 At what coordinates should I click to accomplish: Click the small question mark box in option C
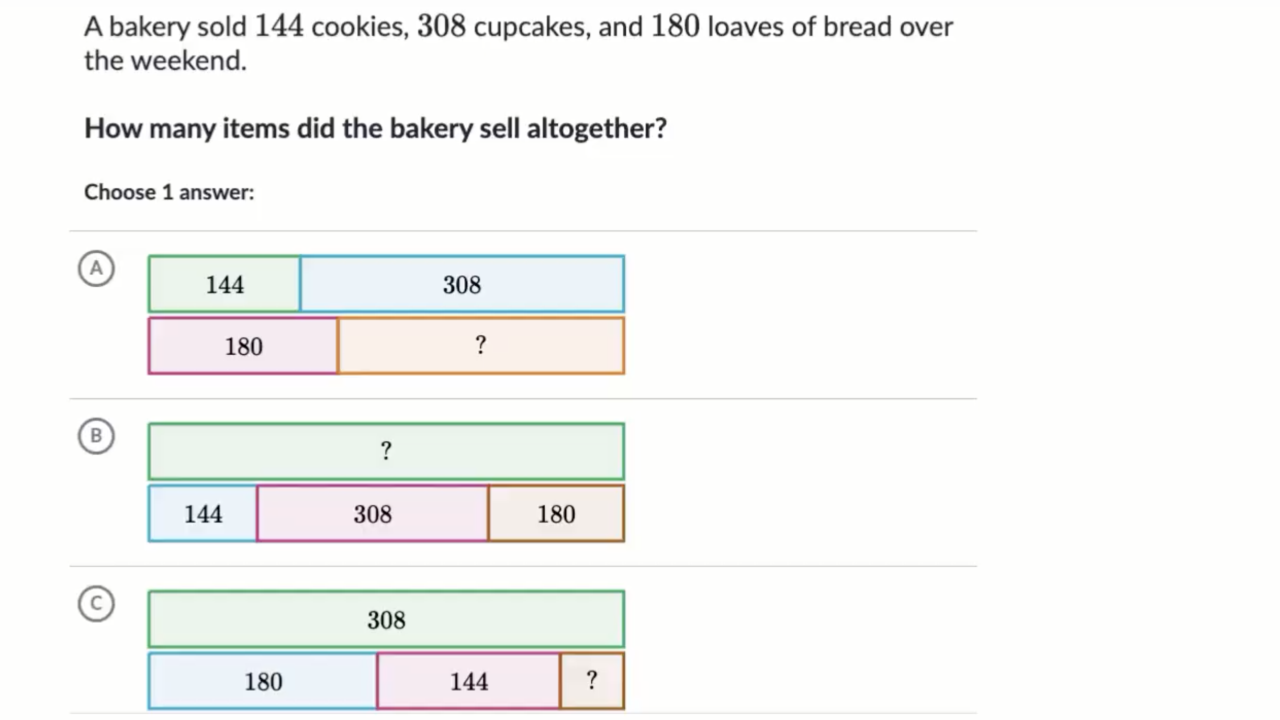592,682
